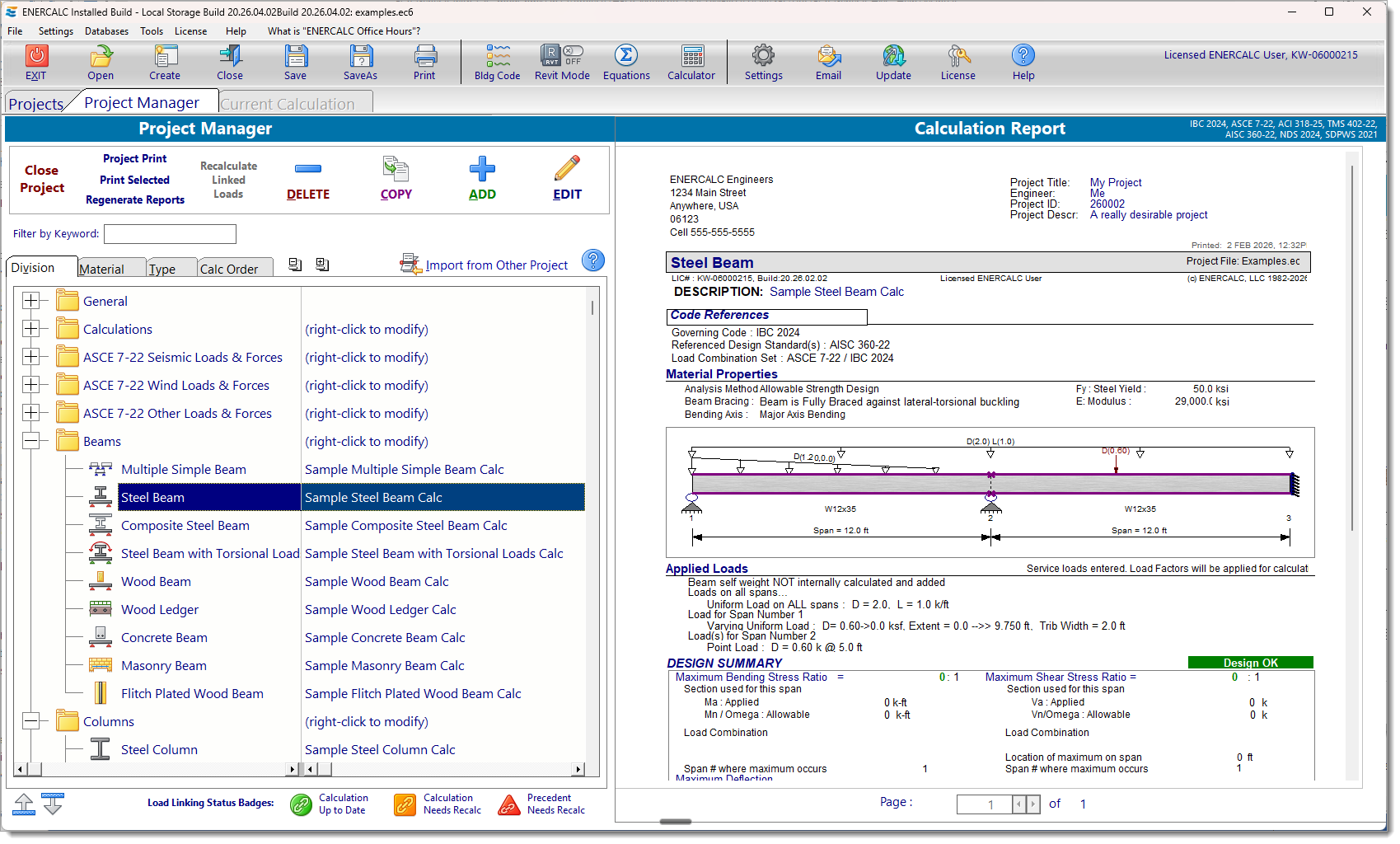Click the Import from Other Project icon
1400x844 pixels.
pos(410,264)
